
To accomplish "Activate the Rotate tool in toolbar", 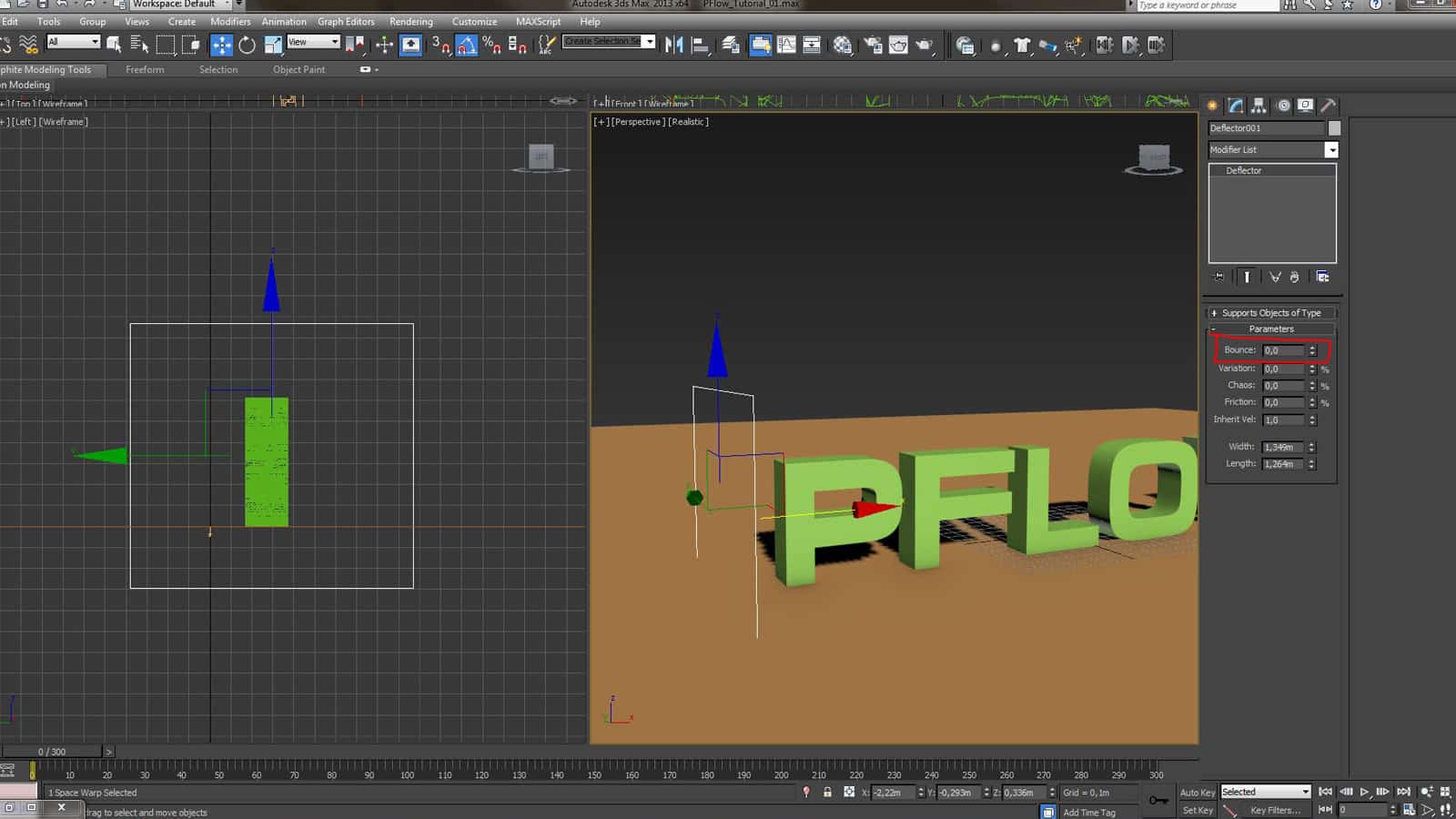I will [247, 45].
